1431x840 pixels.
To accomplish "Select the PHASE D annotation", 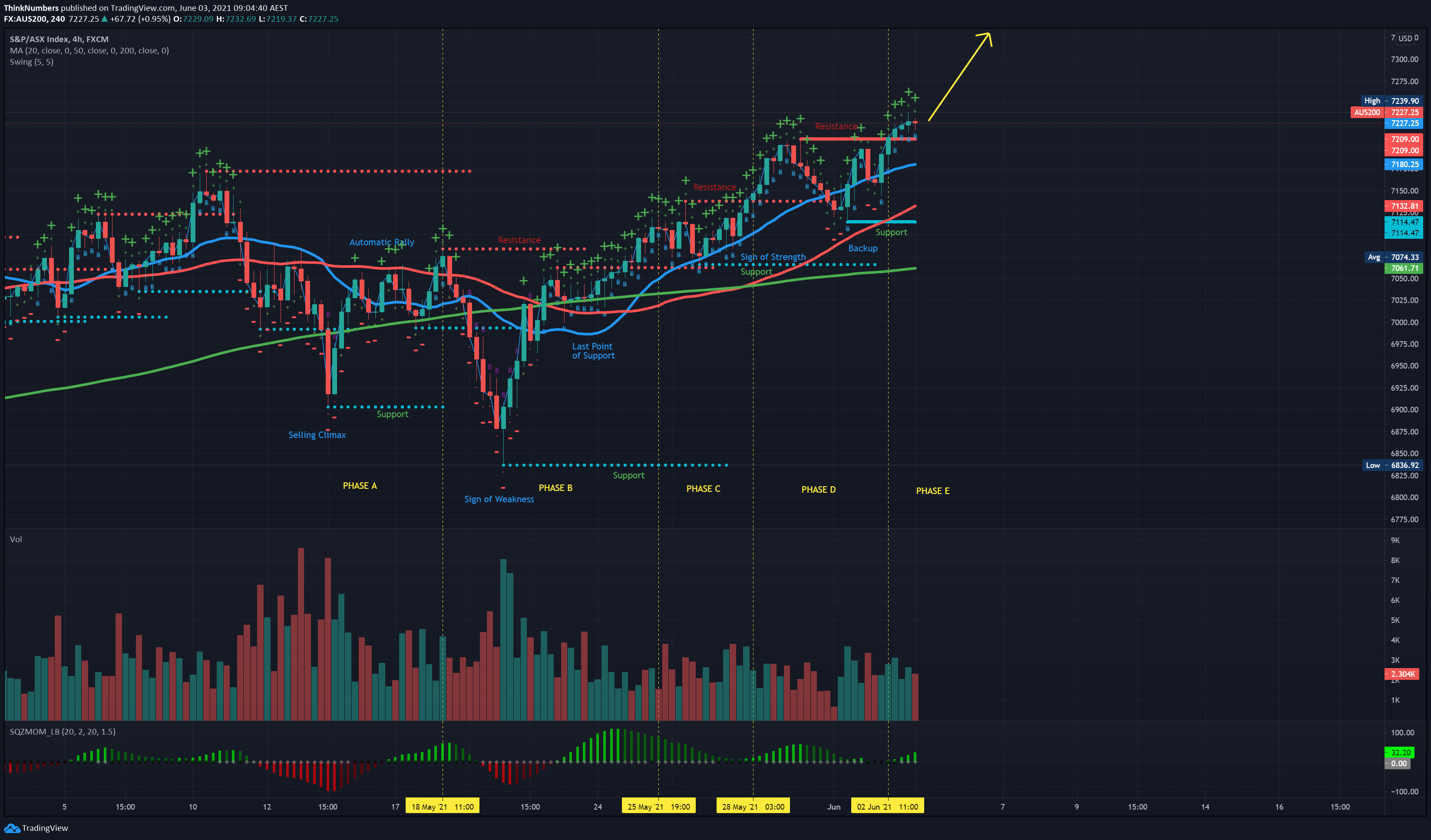I will tap(818, 490).
